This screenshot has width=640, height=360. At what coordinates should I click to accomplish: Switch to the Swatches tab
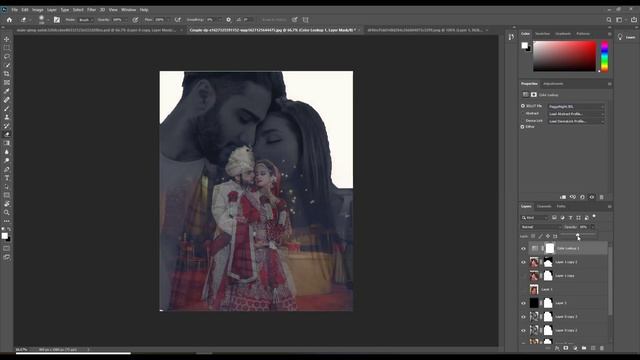click(542, 34)
